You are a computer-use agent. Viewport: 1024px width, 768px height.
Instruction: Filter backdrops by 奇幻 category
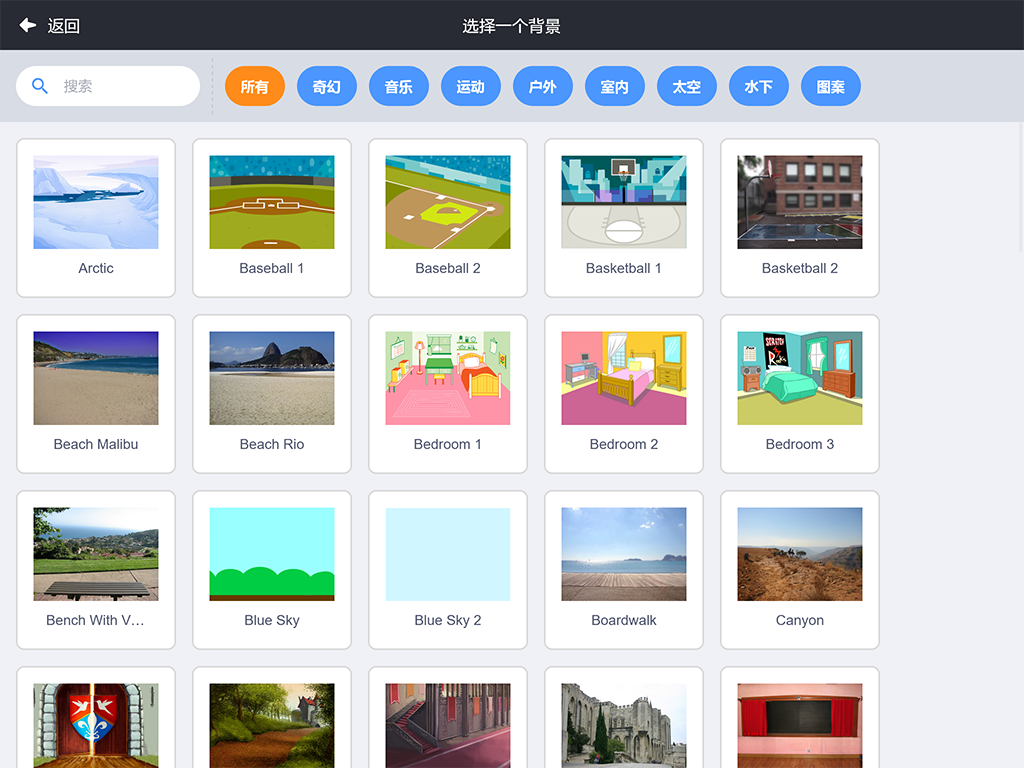(x=327, y=87)
